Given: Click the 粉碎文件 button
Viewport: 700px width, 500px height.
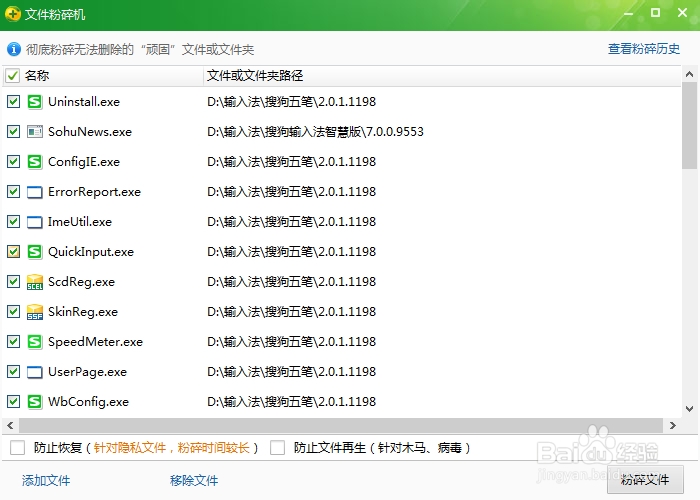Looking at the screenshot, I should pyautogui.click(x=645, y=479).
